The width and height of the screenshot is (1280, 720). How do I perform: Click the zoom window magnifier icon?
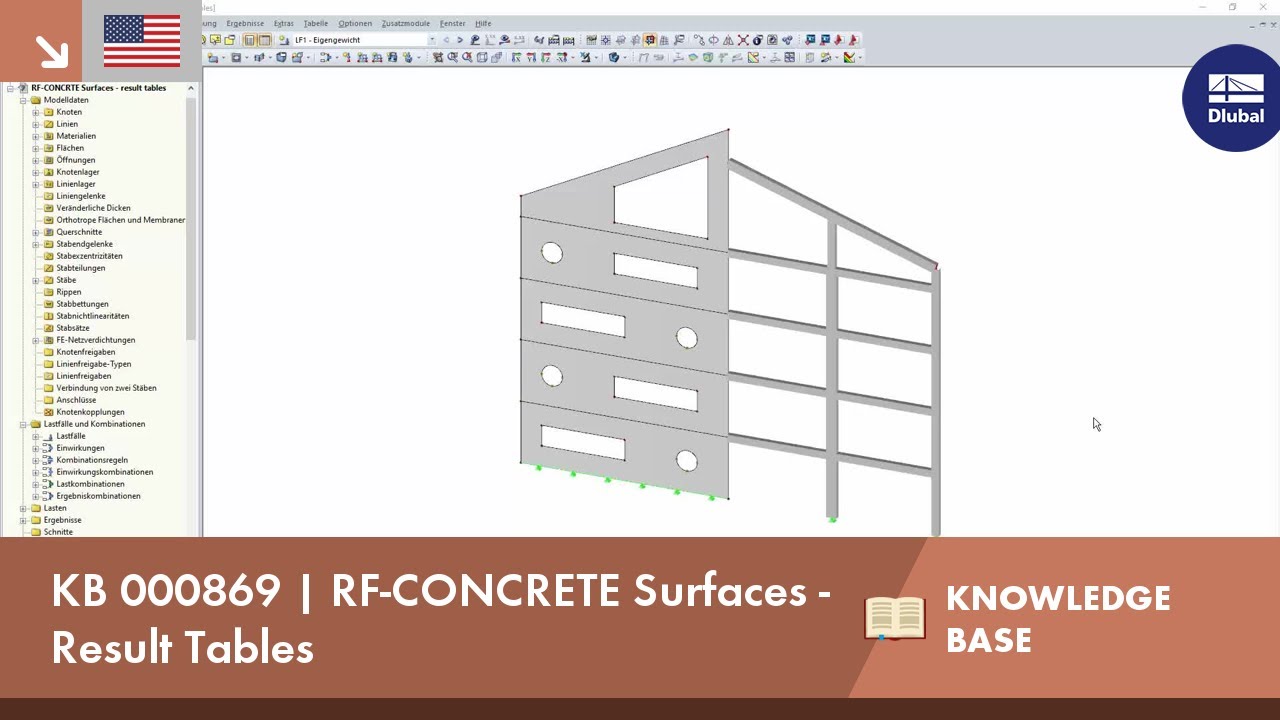click(x=453, y=57)
